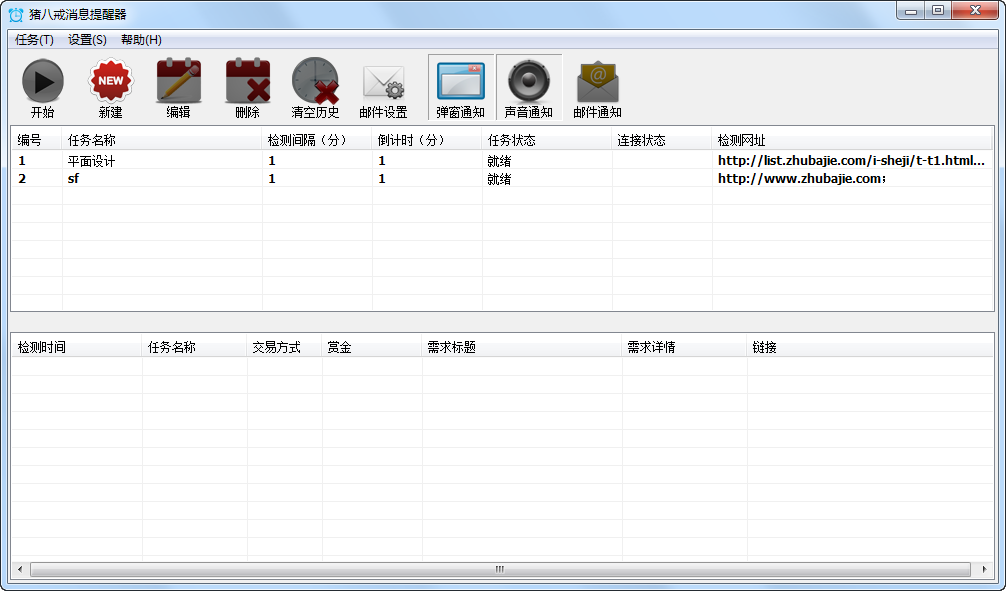Click the alarm clock app icon in title bar
Viewport: 1006px width, 591px height.
[15, 14]
